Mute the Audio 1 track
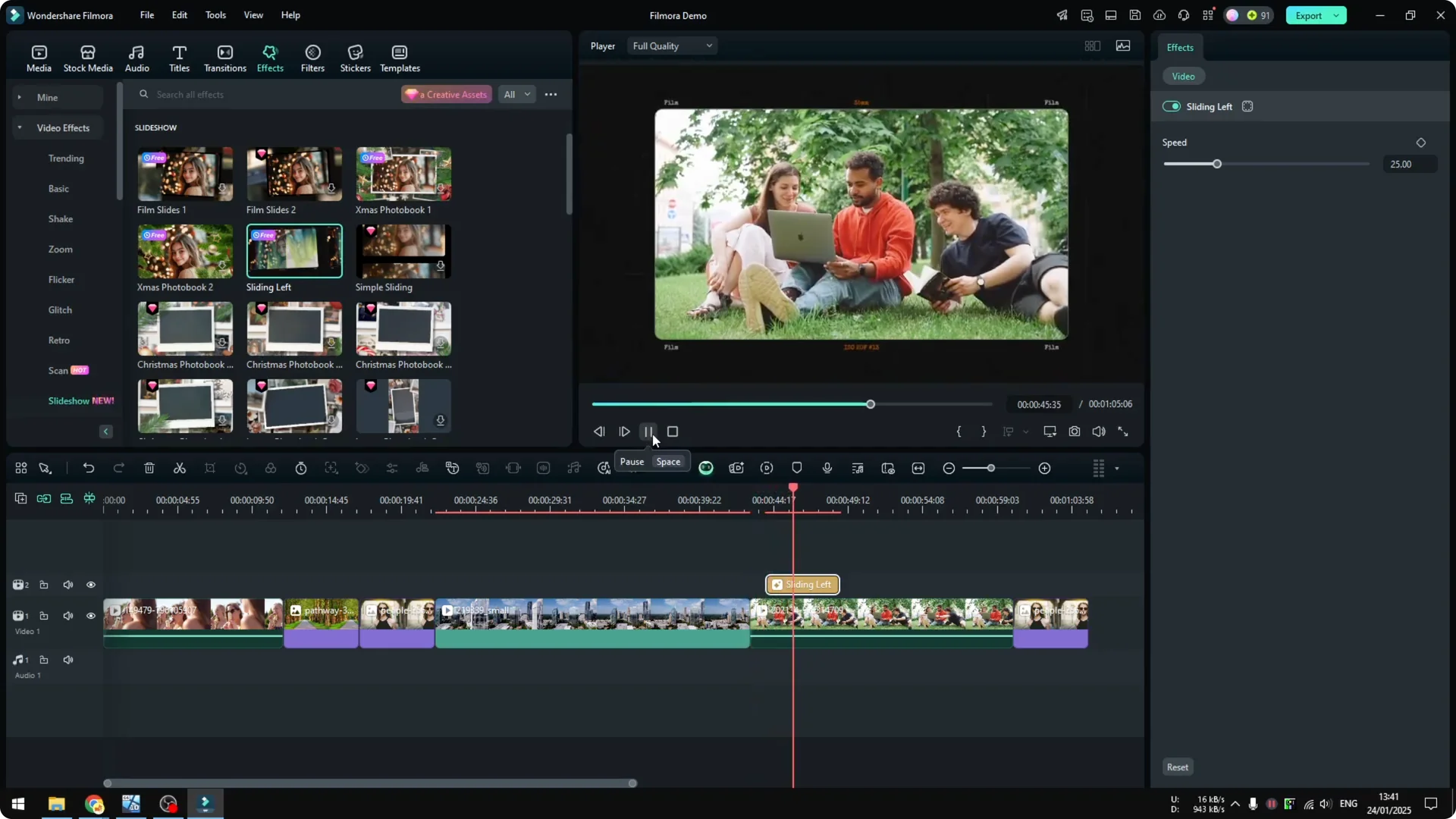 point(68,660)
